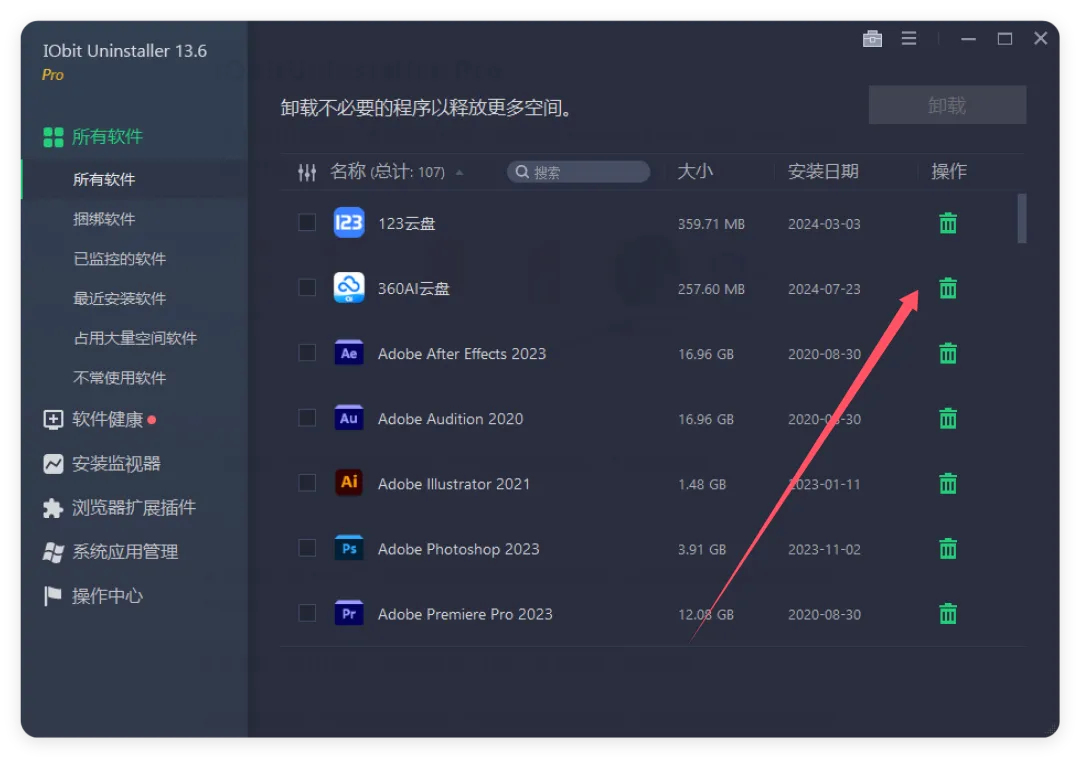This screenshot has height=758, width=1080.
Task: Click the Illustrator Ai icon
Action: [349, 483]
